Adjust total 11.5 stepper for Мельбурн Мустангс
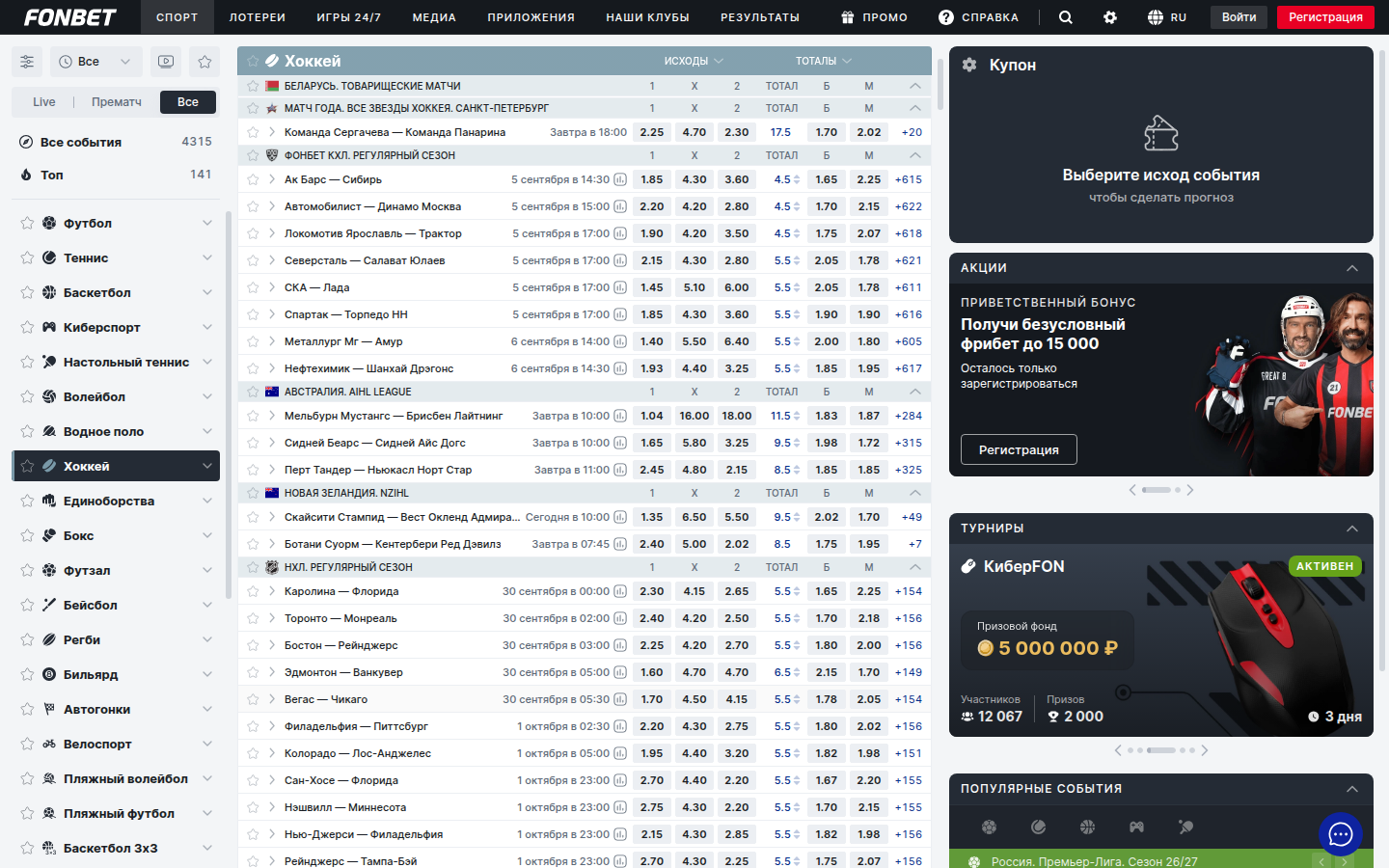Screen dimensions: 1389x868 [797, 416]
